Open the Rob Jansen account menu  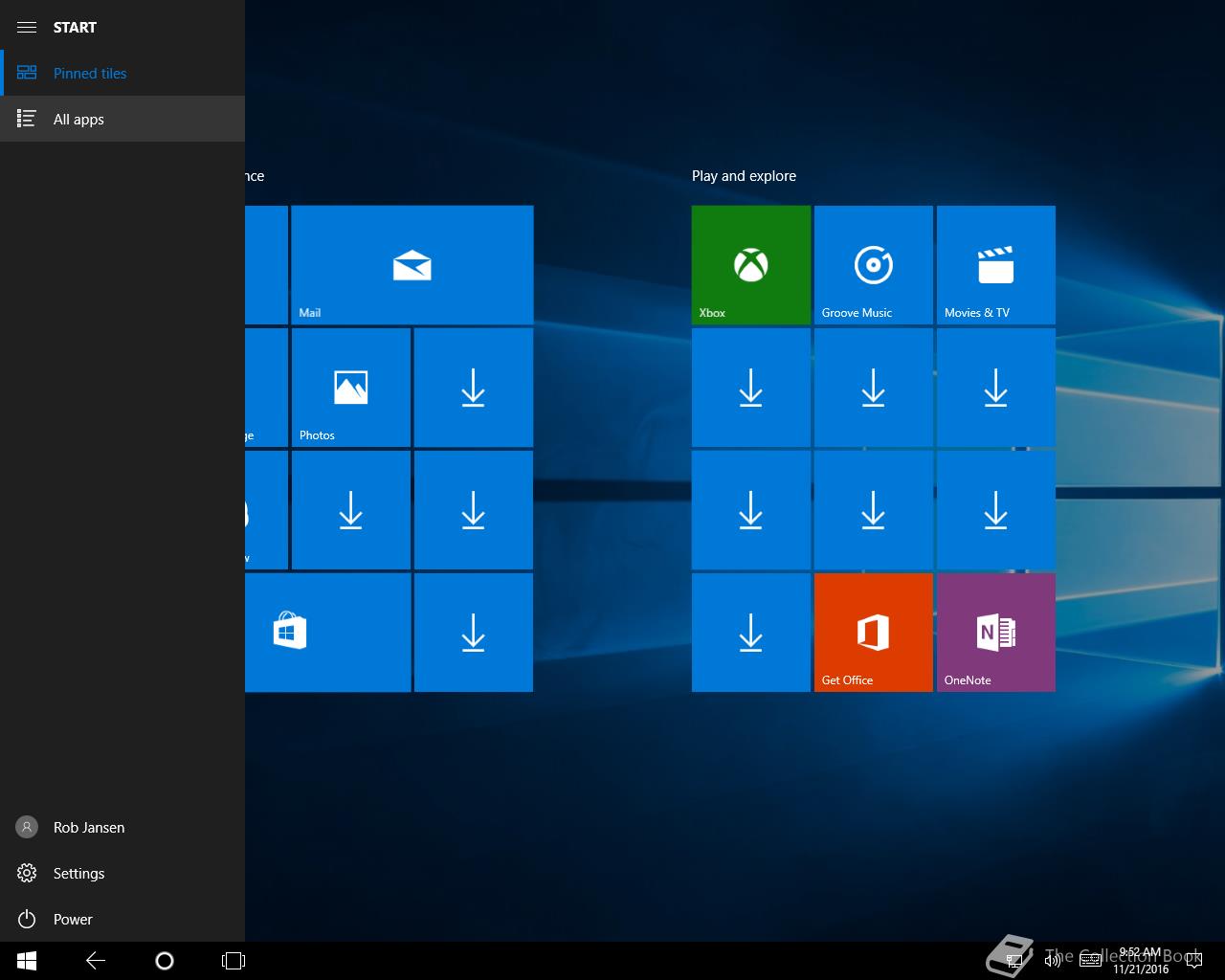click(122, 827)
